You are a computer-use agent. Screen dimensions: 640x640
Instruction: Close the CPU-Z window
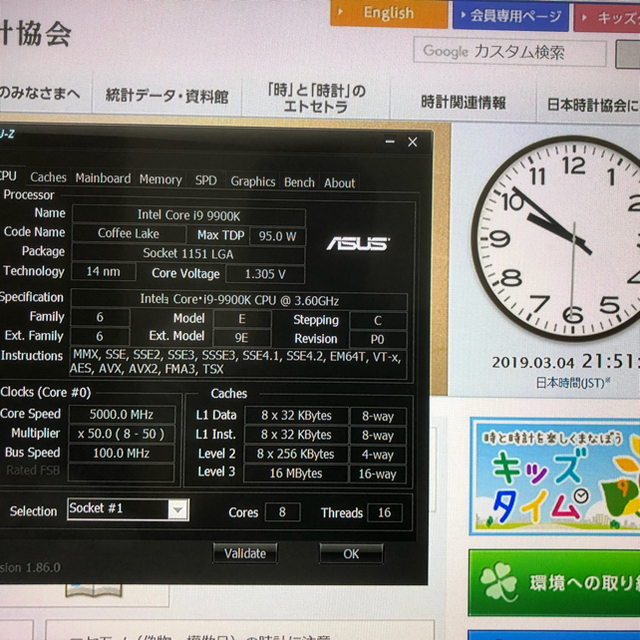pyautogui.click(x=413, y=142)
